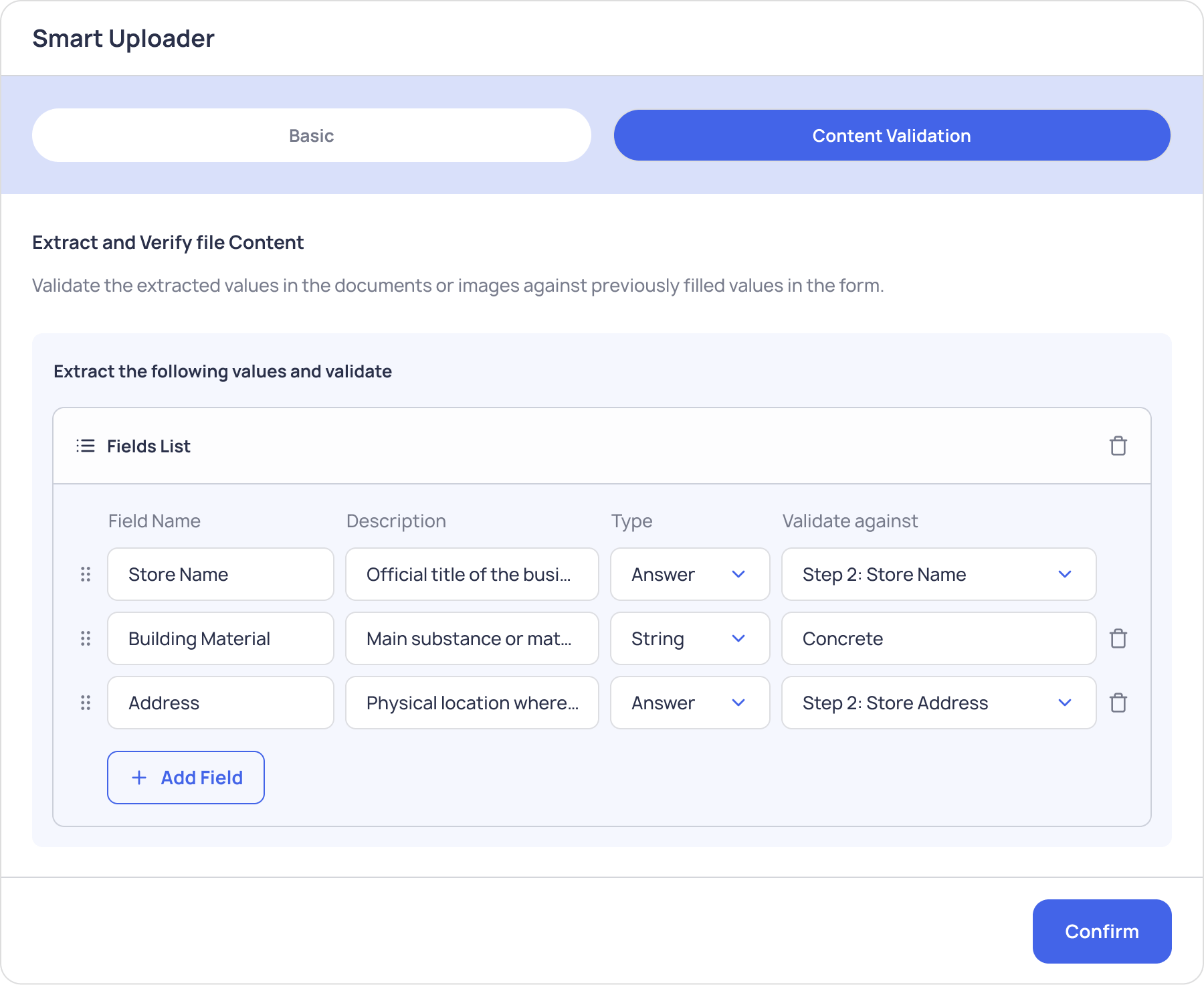Expand Step 2: Store Address dropdown

tap(938, 703)
